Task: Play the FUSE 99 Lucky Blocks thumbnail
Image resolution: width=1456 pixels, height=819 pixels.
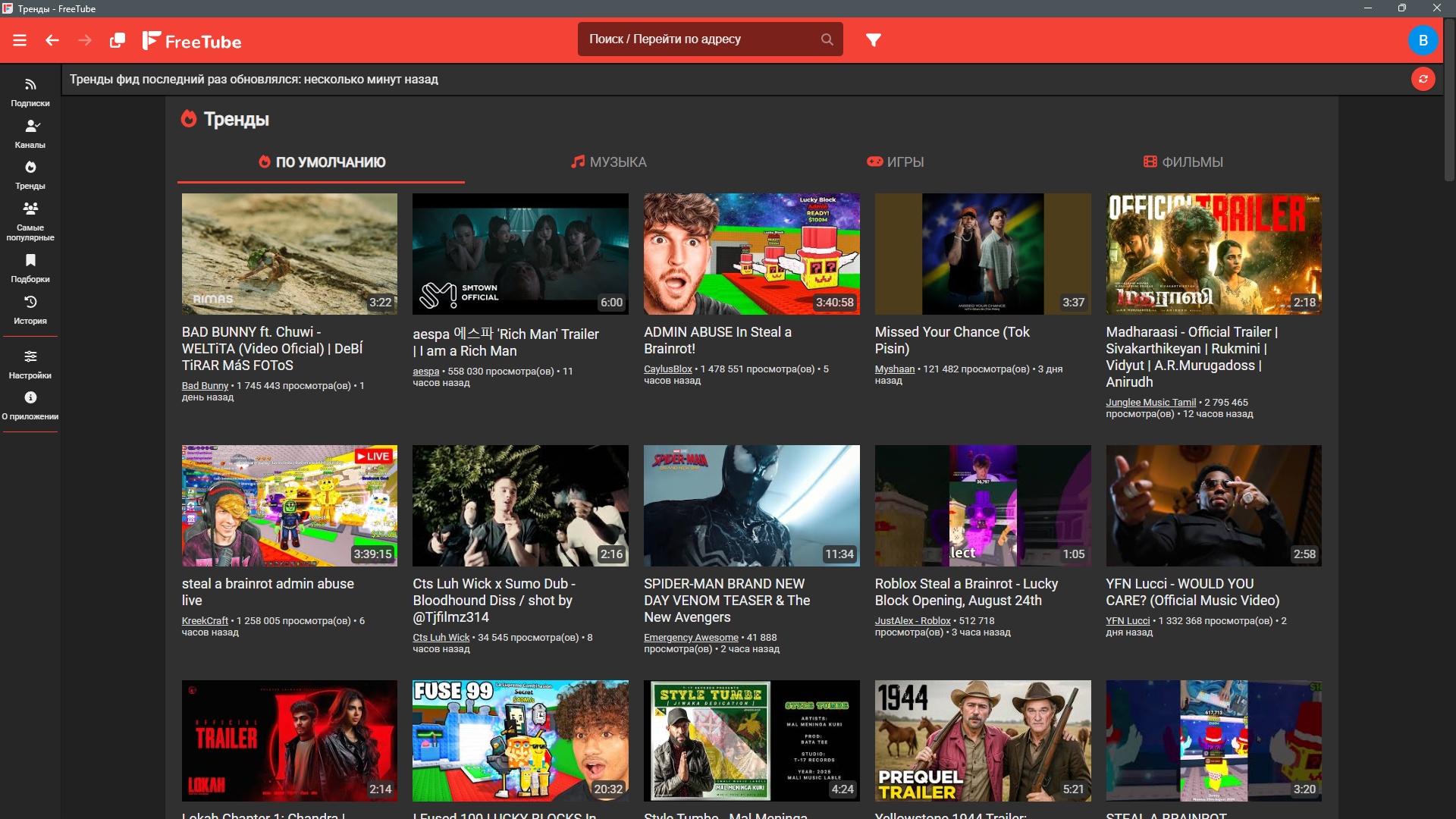Action: [x=520, y=741]
